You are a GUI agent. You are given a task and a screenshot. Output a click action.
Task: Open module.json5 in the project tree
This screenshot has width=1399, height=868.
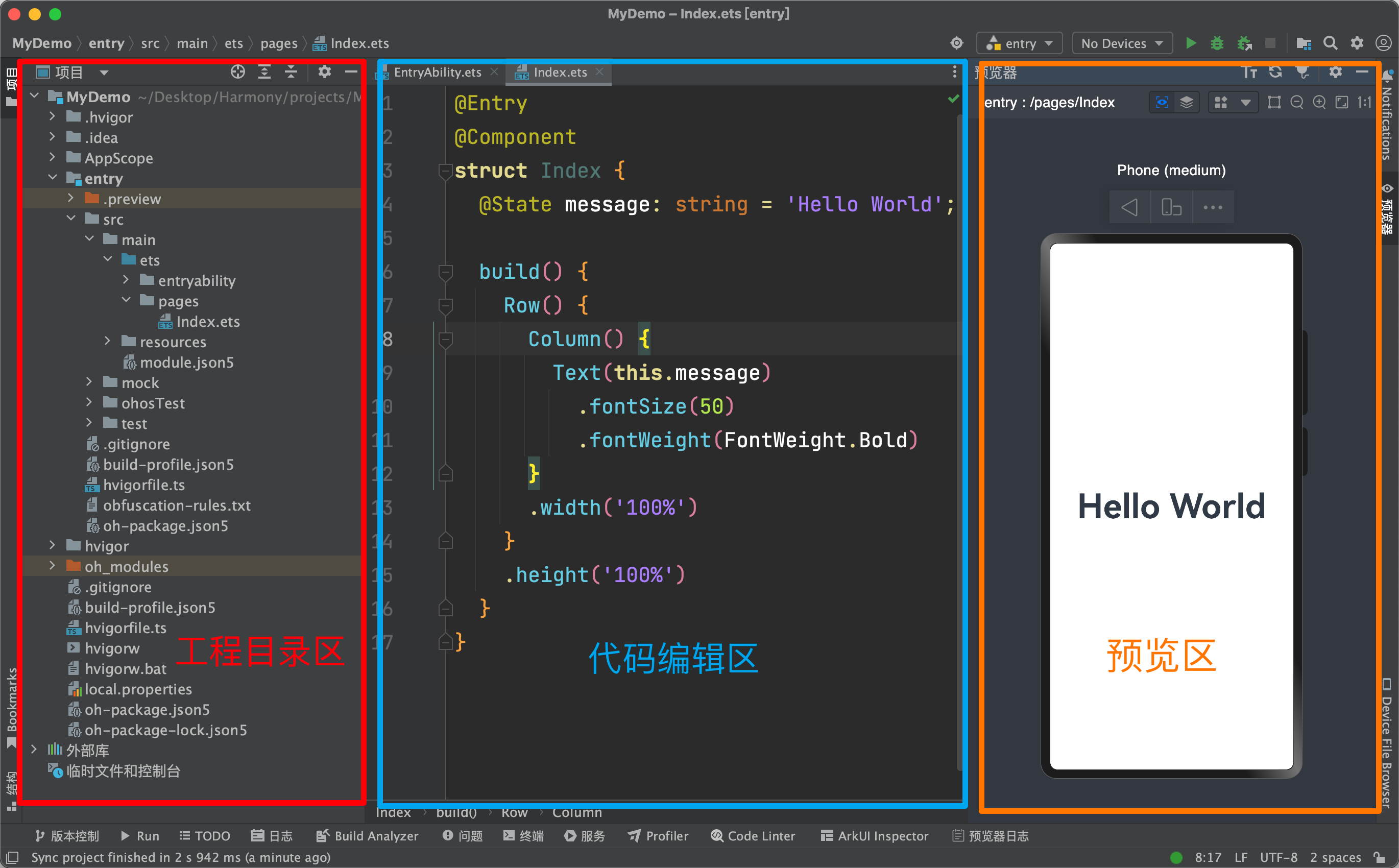tap(186, 362)
